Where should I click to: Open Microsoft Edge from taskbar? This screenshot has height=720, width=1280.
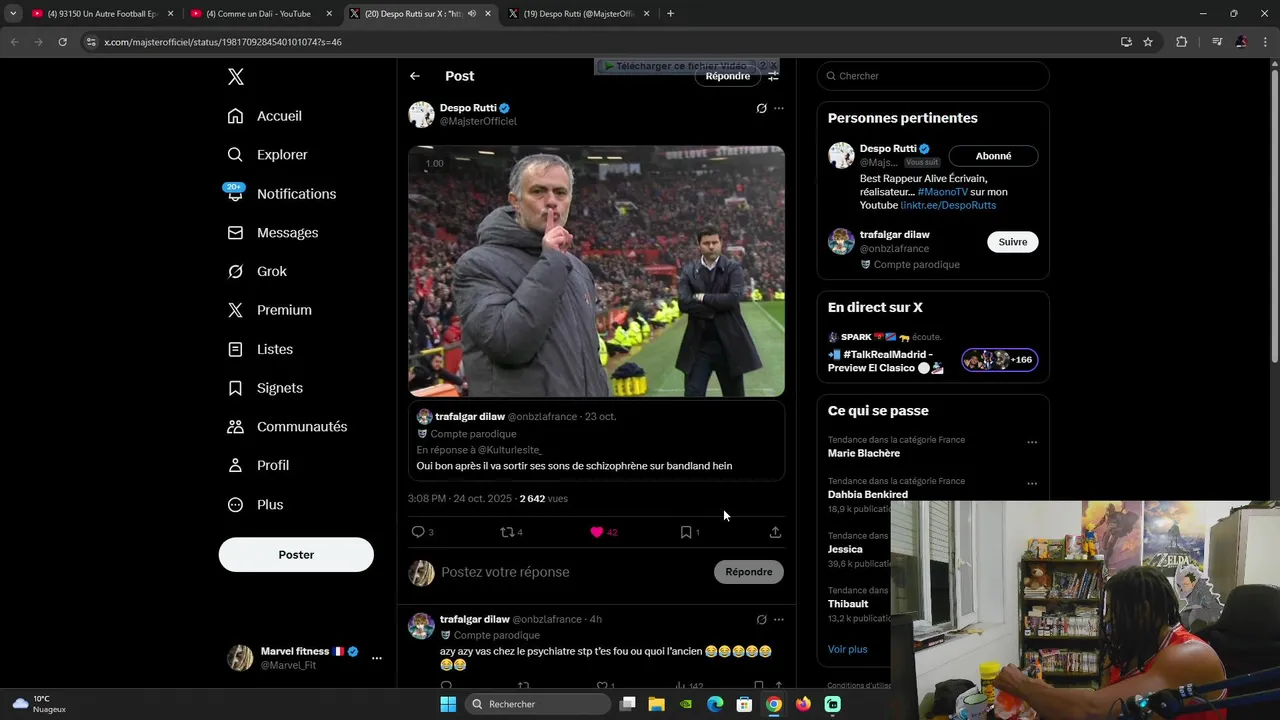pos(715,704)
